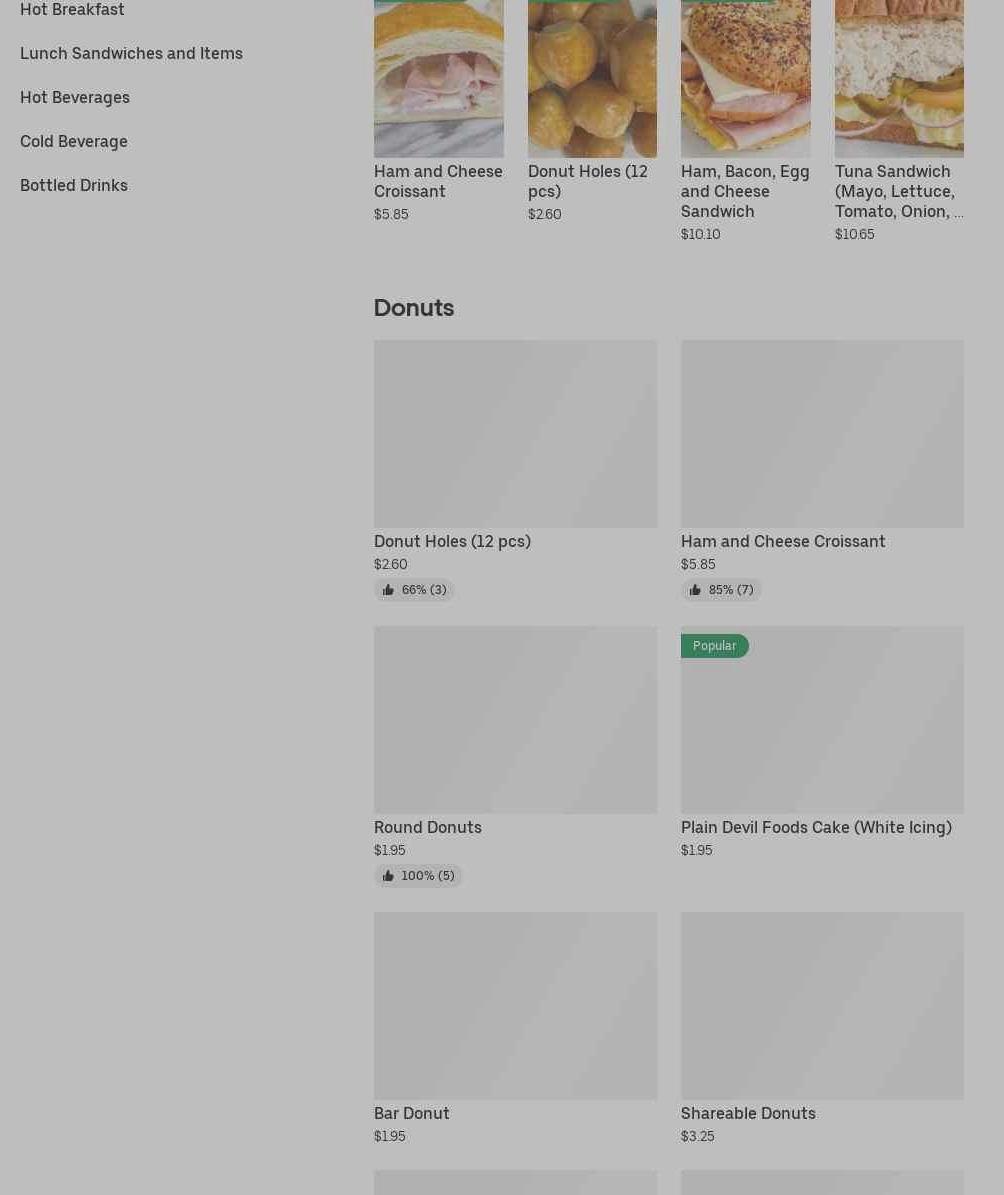Open featured Donut Holes photo card
Image resolution: width=1004 pixels, height=1195 pixels.
[x=592, y=78]
